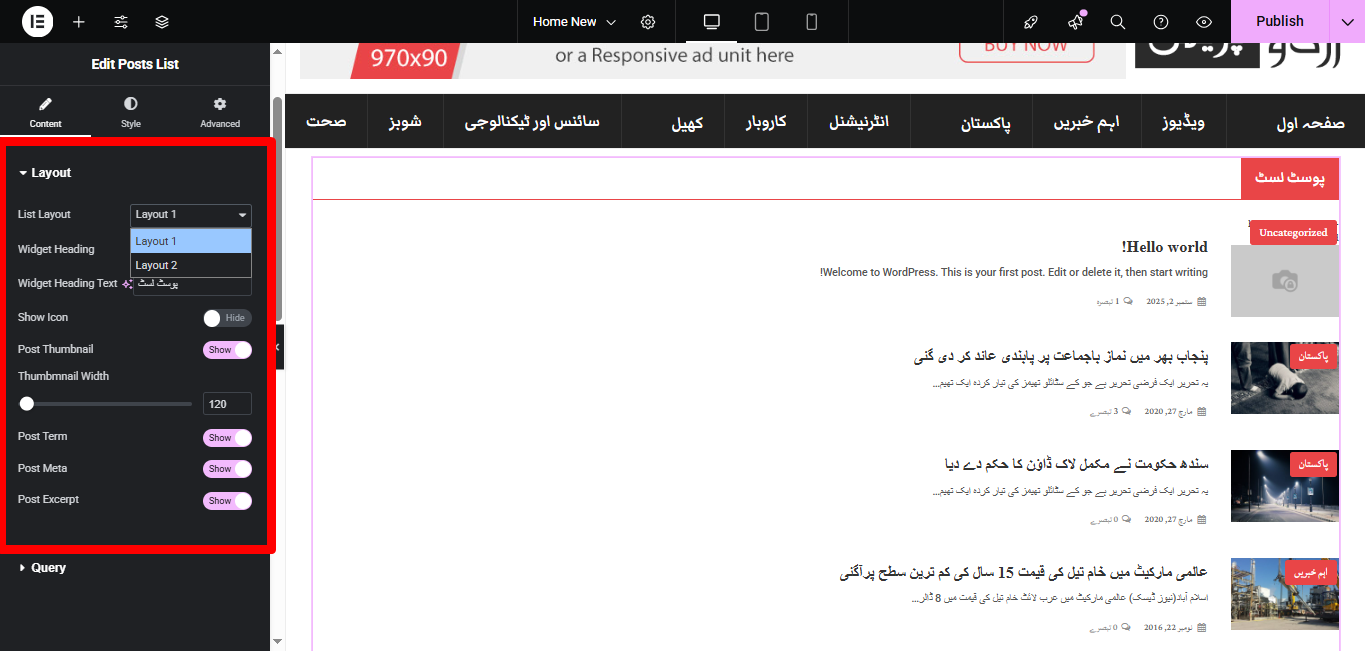The width and height of the screenshot is (1365, 651).
Task: Open page settings gear icon
Action: 648,21
